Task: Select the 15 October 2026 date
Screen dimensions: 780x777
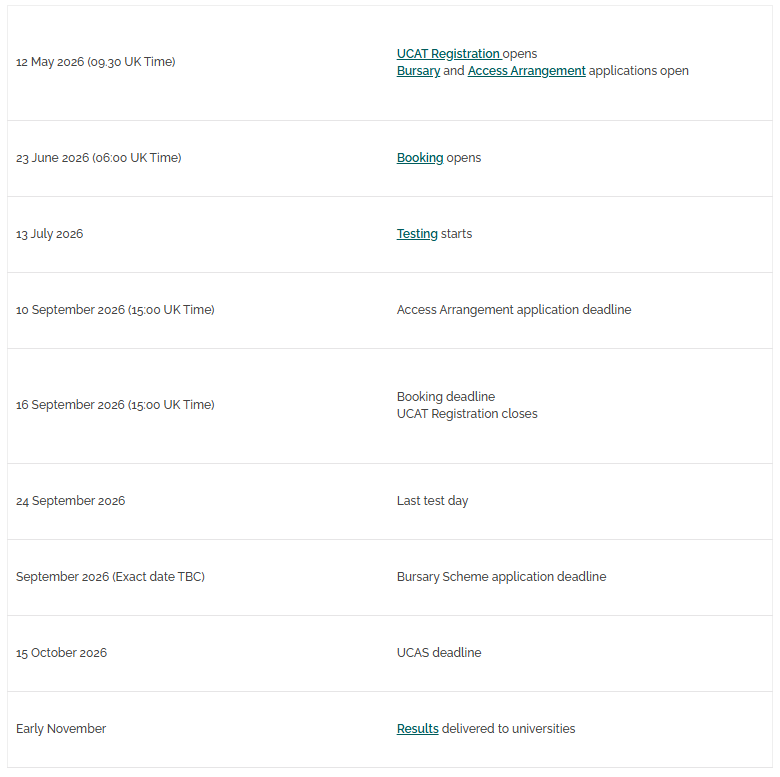Action: (x=61, y=653)
